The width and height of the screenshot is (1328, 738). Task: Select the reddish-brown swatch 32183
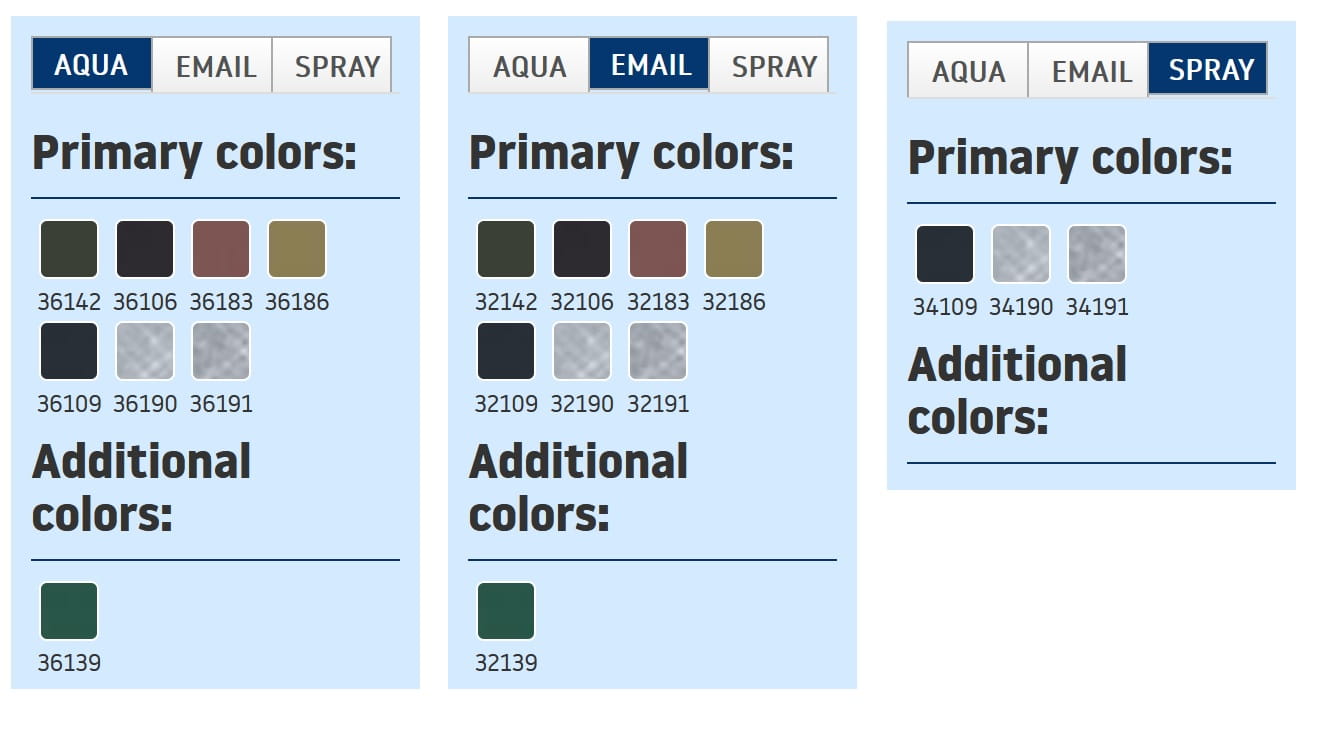[x=658, y=249]
